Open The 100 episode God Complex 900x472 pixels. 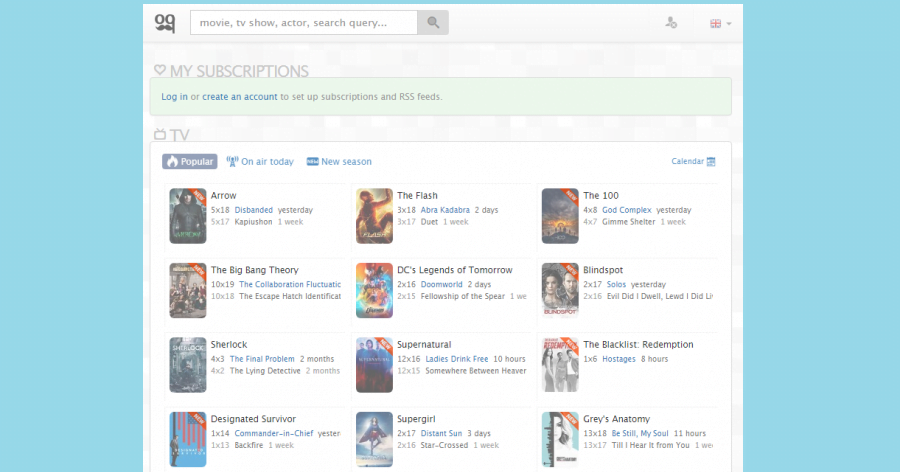[x=627, y=210]
